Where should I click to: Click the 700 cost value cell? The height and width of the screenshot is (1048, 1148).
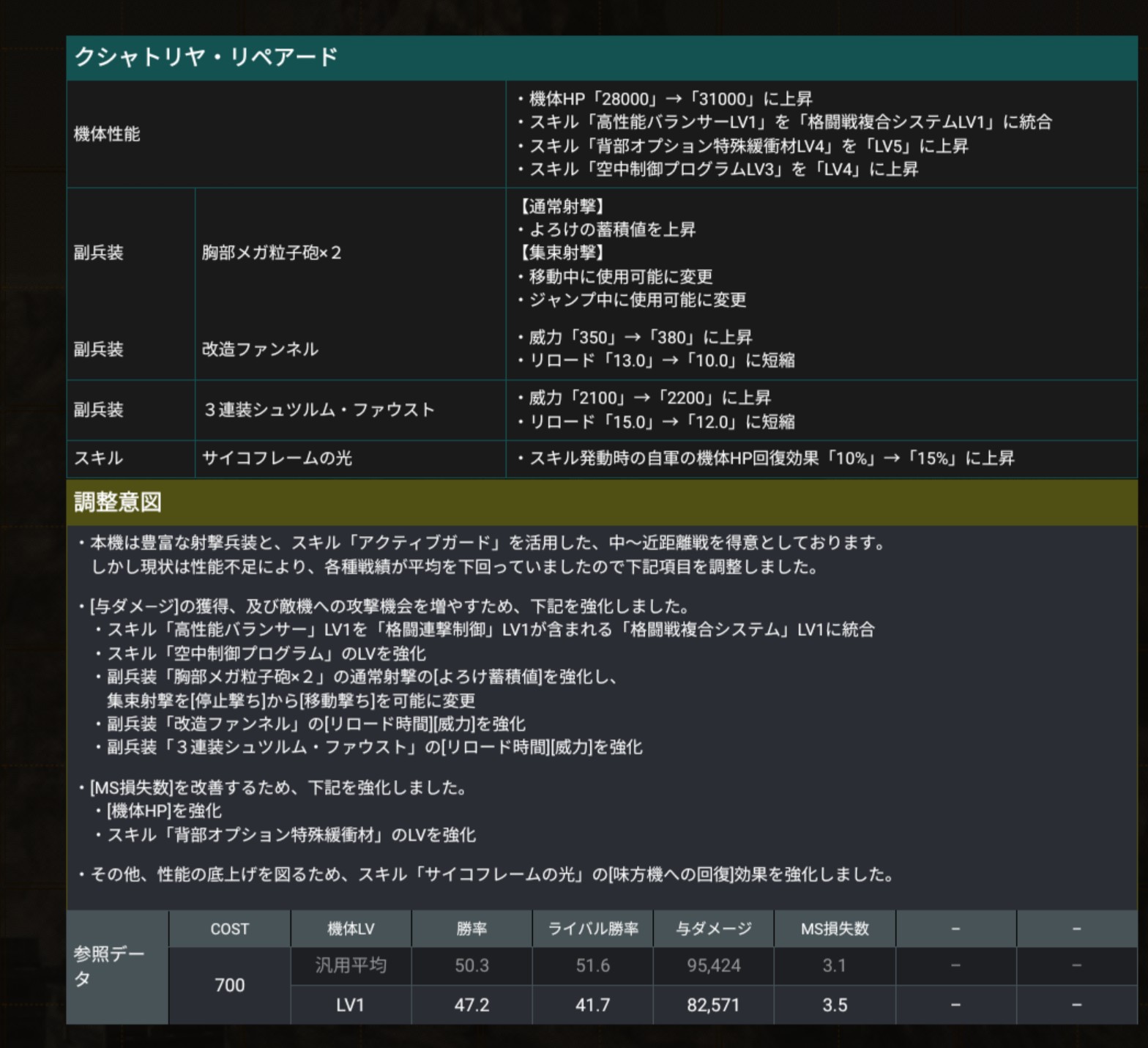[229, 985]
